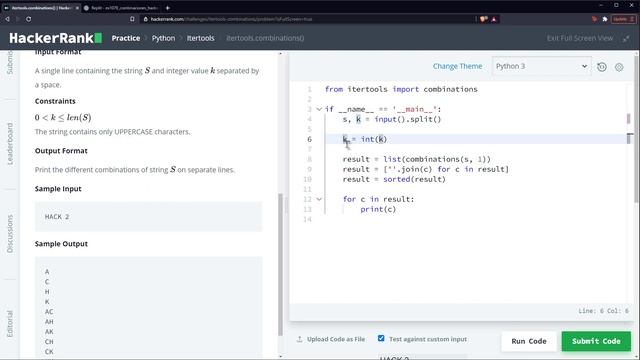The height and width of the screenshot is (360, 640).
Task: Open the Editorial side tab
Action: [x=10, y=324]
